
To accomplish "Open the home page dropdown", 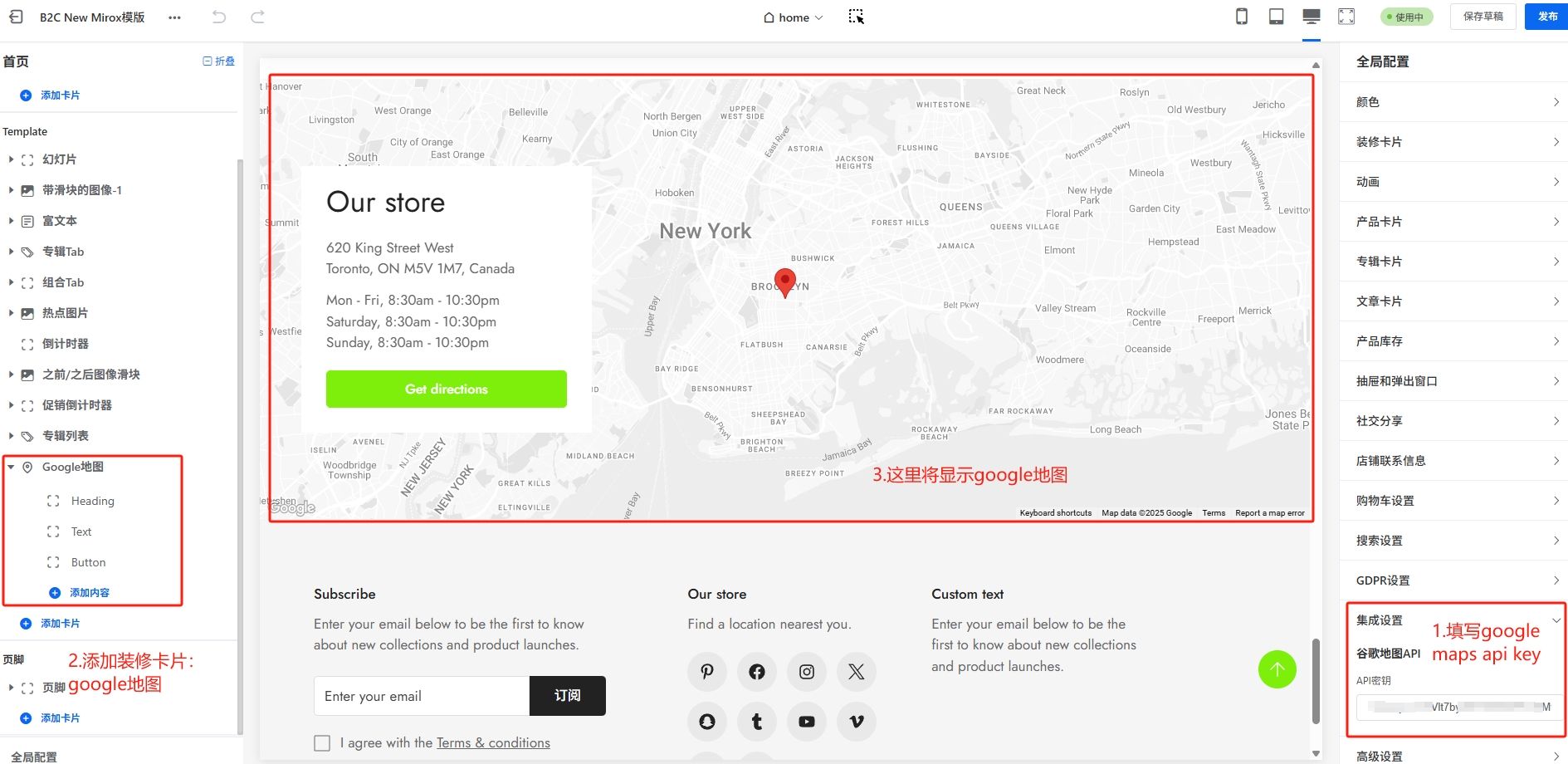I will 794,17.
